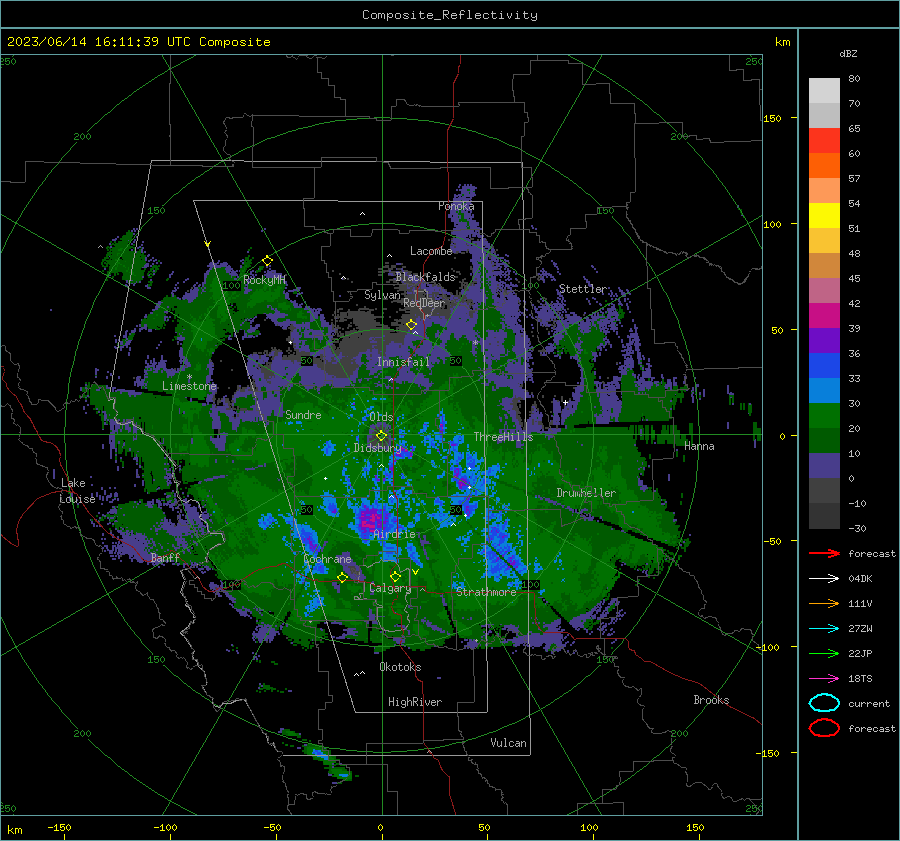Select the yellow diamond marker below Cochrane
Viewport: 900px width, 841px height.
pos(343,578)
